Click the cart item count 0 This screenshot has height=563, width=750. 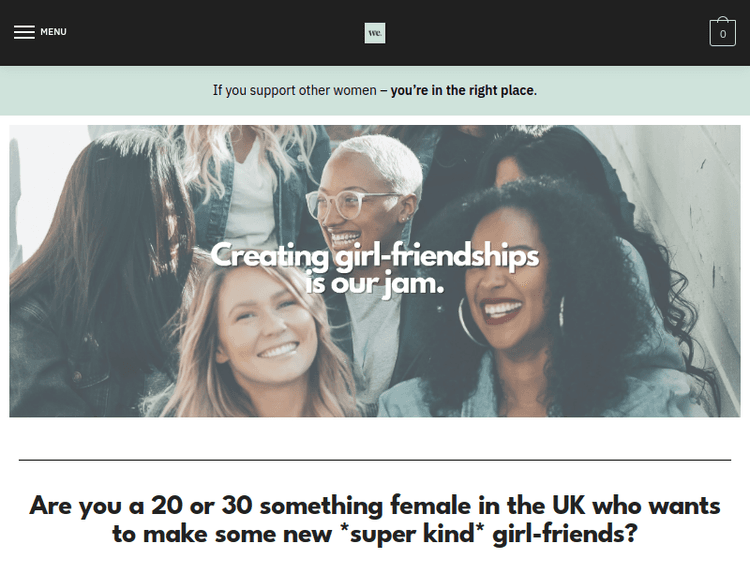tap(722, 35)
